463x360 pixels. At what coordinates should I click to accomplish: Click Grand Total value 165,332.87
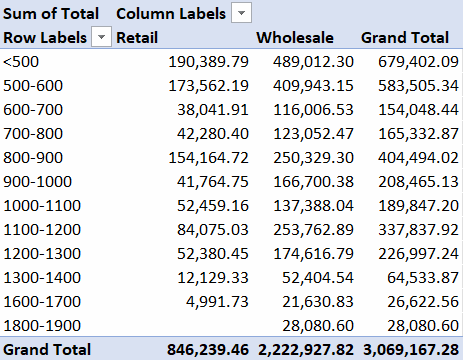click(x=418, y=134)
